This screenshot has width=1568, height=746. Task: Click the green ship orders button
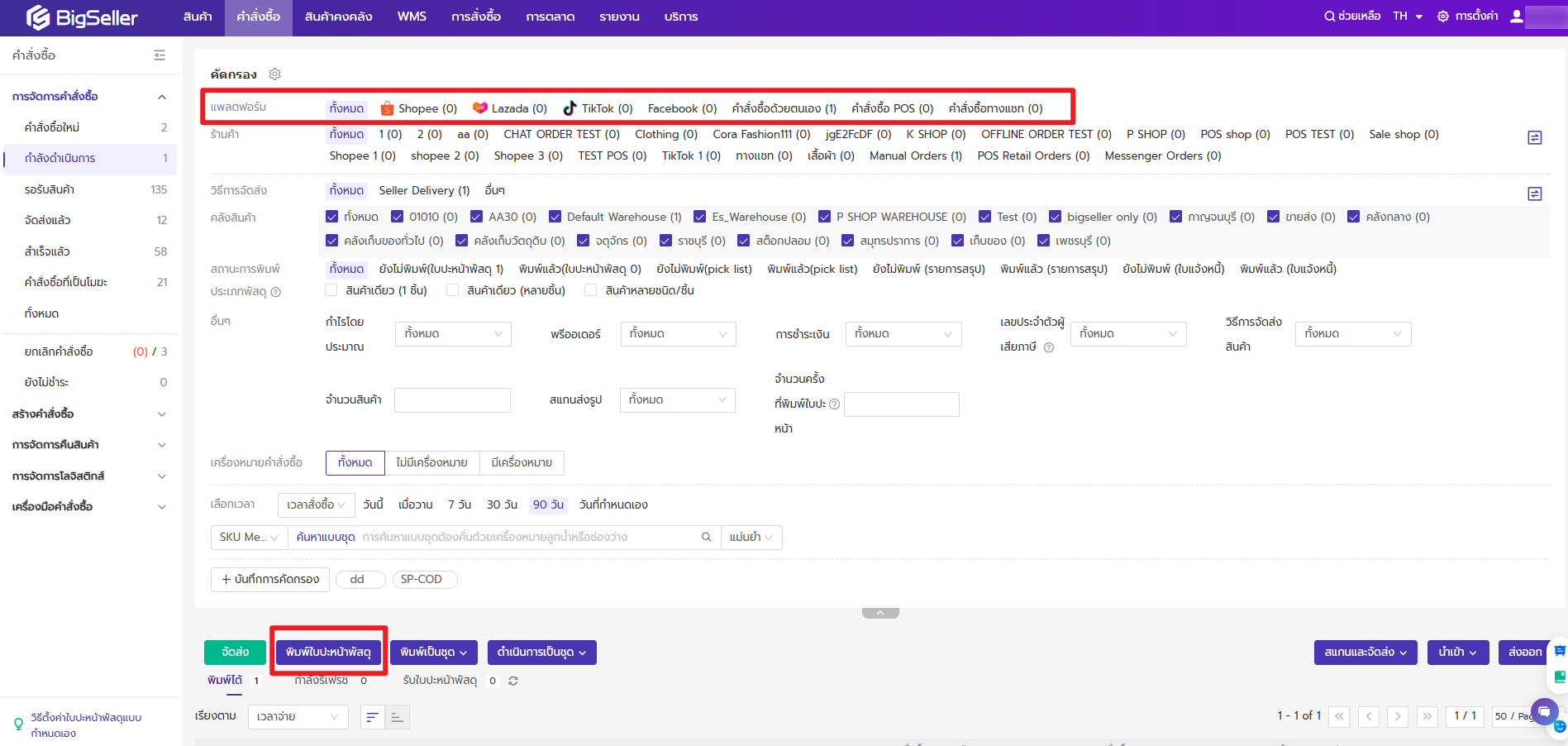coord(235,653)
